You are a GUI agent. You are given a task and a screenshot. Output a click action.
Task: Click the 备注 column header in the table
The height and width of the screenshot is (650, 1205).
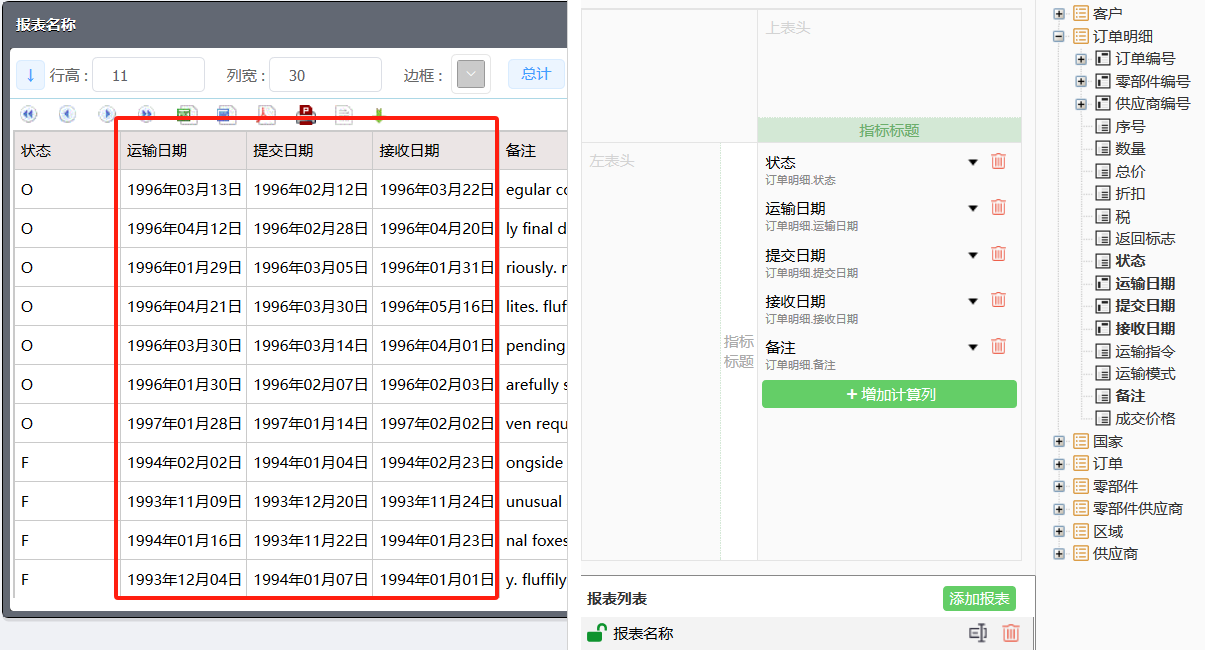(x=533, y=150)
